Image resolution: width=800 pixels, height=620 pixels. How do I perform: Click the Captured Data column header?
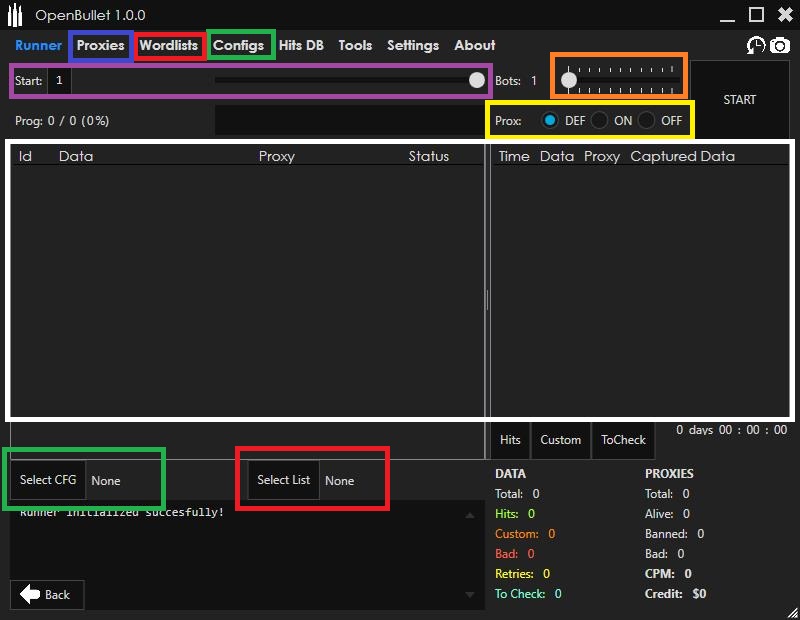(x=683, y=156)
